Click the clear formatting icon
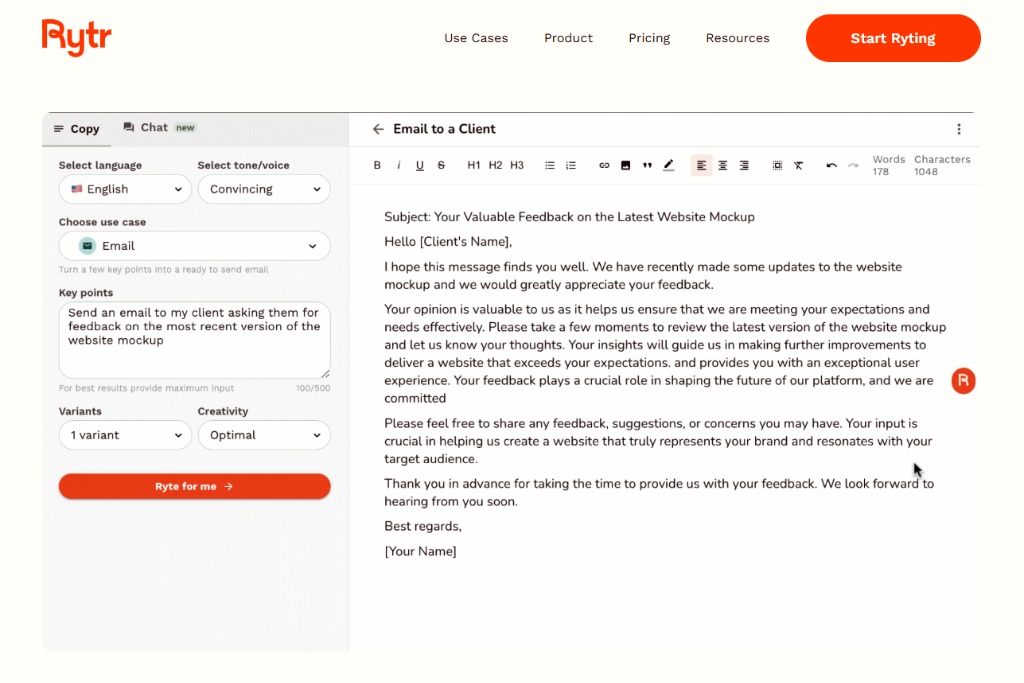Screen dimensions: 1024x683 tap(798, 166)
